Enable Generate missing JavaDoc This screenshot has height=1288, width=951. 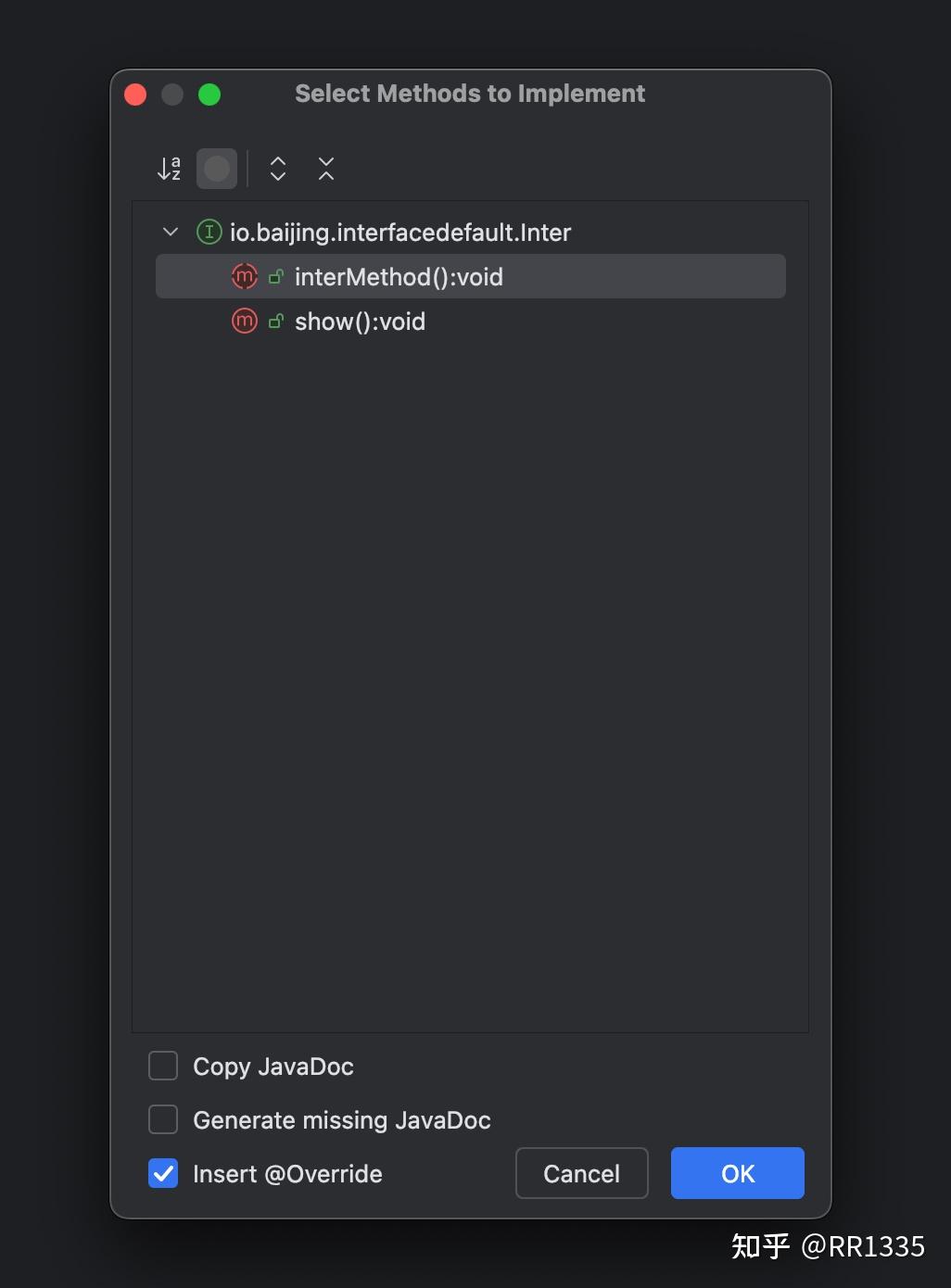click(162, 1119)
